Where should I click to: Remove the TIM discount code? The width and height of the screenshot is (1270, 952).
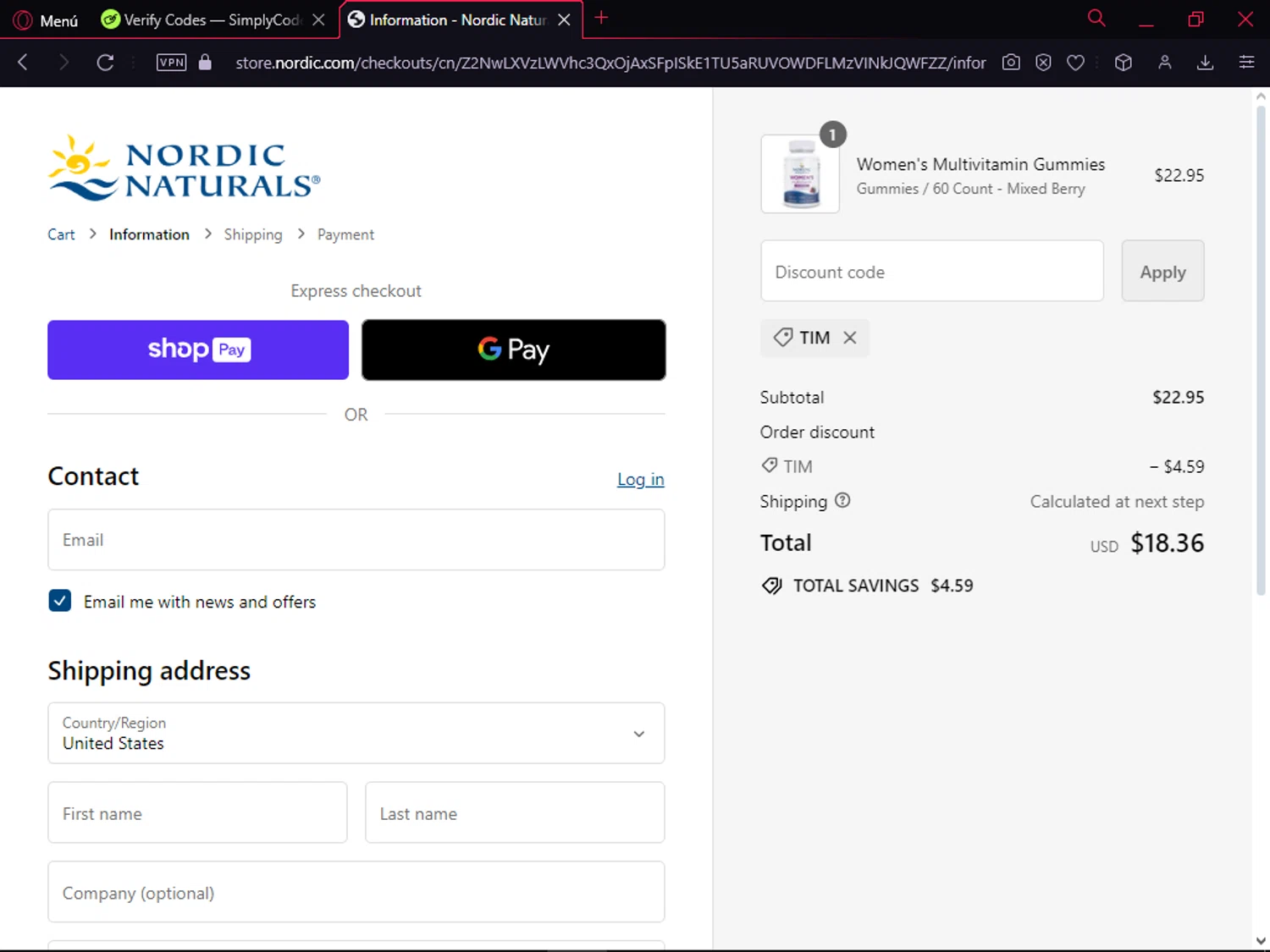tap(850, 338)
